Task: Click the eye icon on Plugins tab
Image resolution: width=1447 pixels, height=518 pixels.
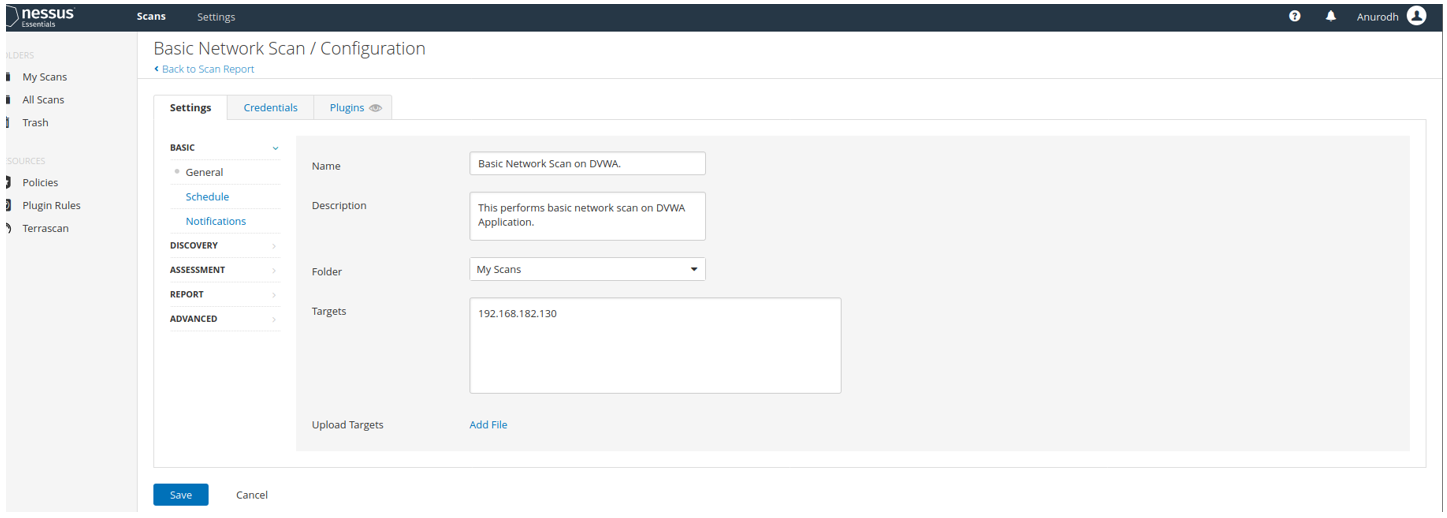Action: [x=376, y=108]
